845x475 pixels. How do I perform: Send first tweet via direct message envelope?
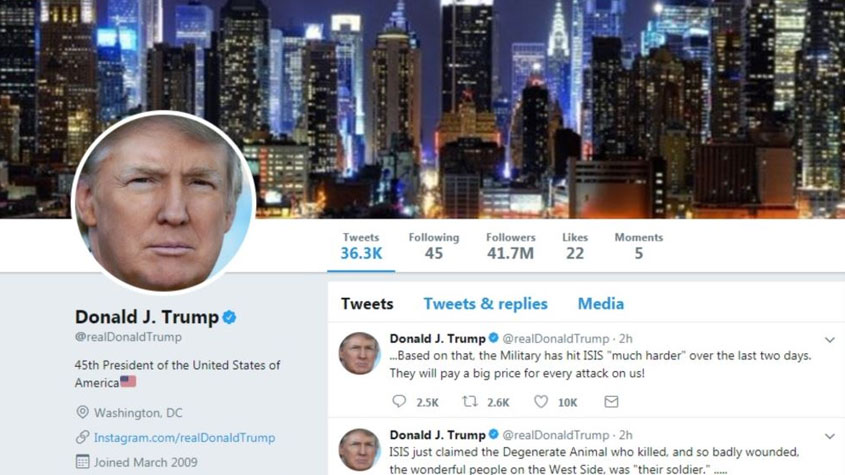pos(611,402)
